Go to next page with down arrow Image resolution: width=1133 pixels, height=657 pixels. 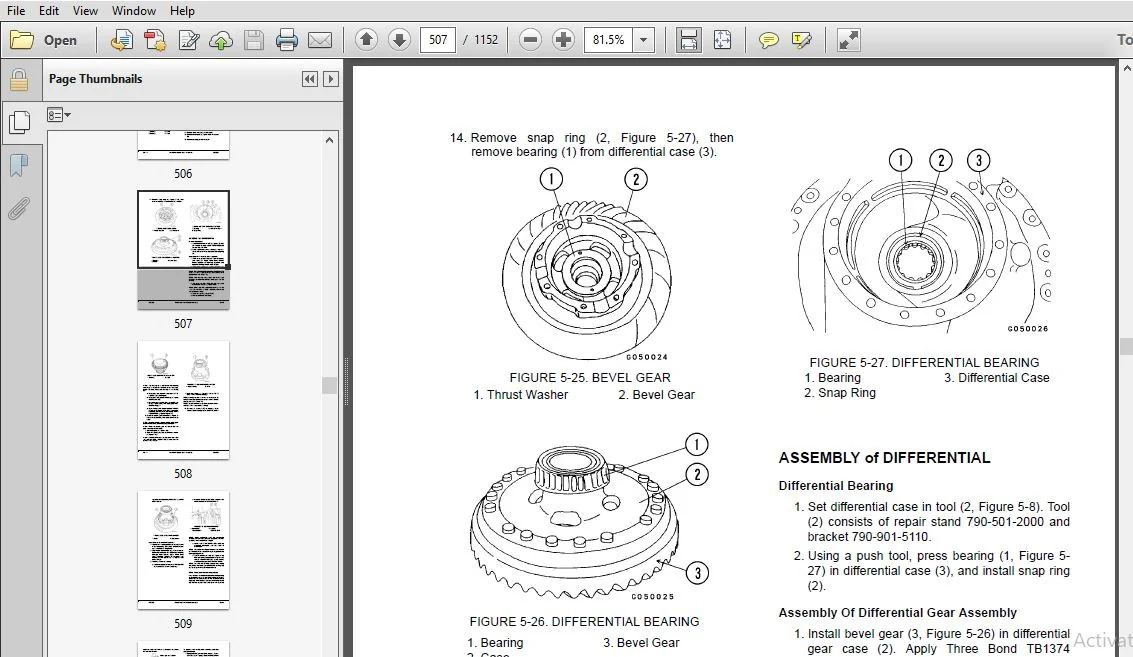tap(399, 40)
